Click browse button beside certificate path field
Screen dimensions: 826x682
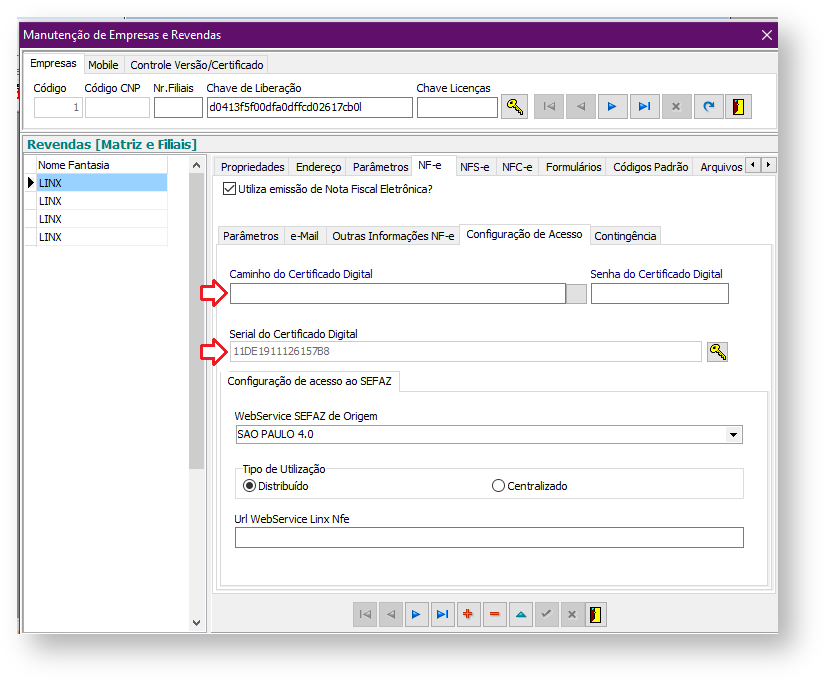pos(576,293)
